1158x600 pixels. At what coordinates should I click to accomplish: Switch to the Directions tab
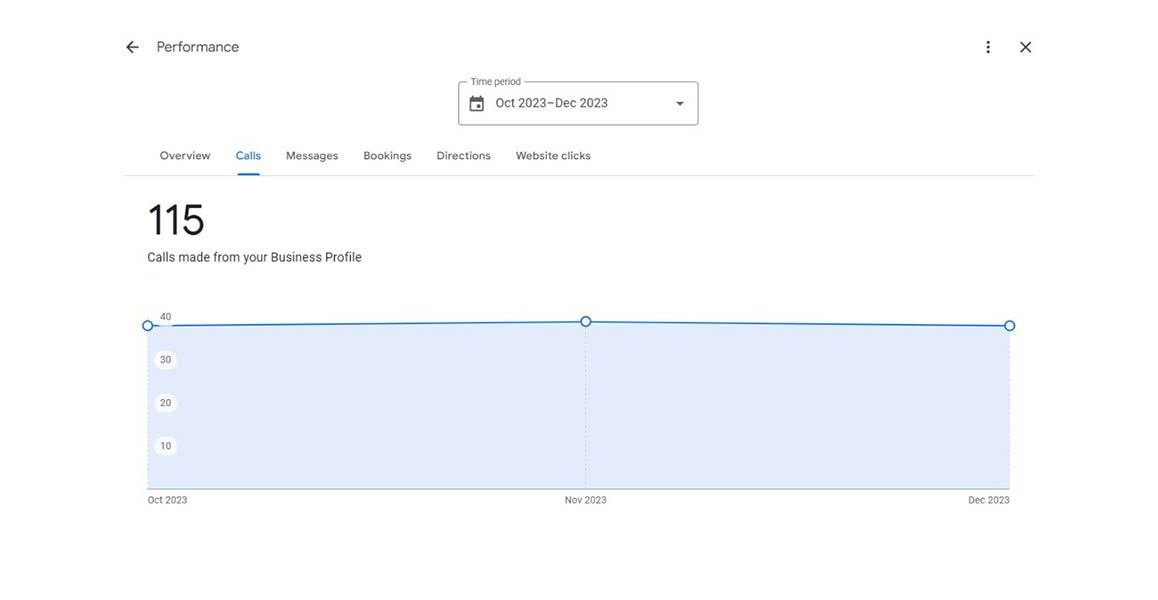pos(463,156)
